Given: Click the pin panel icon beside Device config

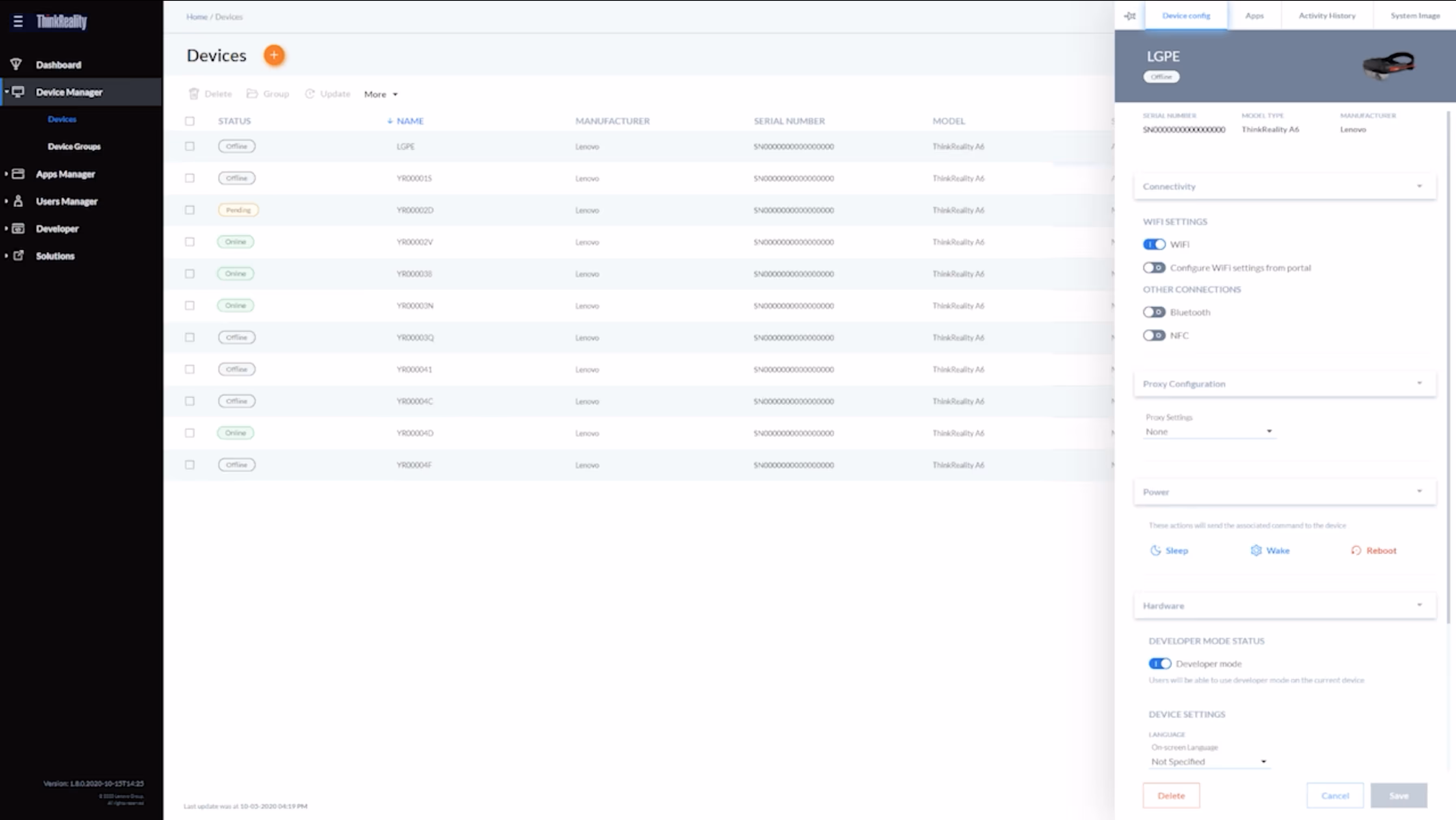Looking at the screenshot, I should coord(1129,16).
